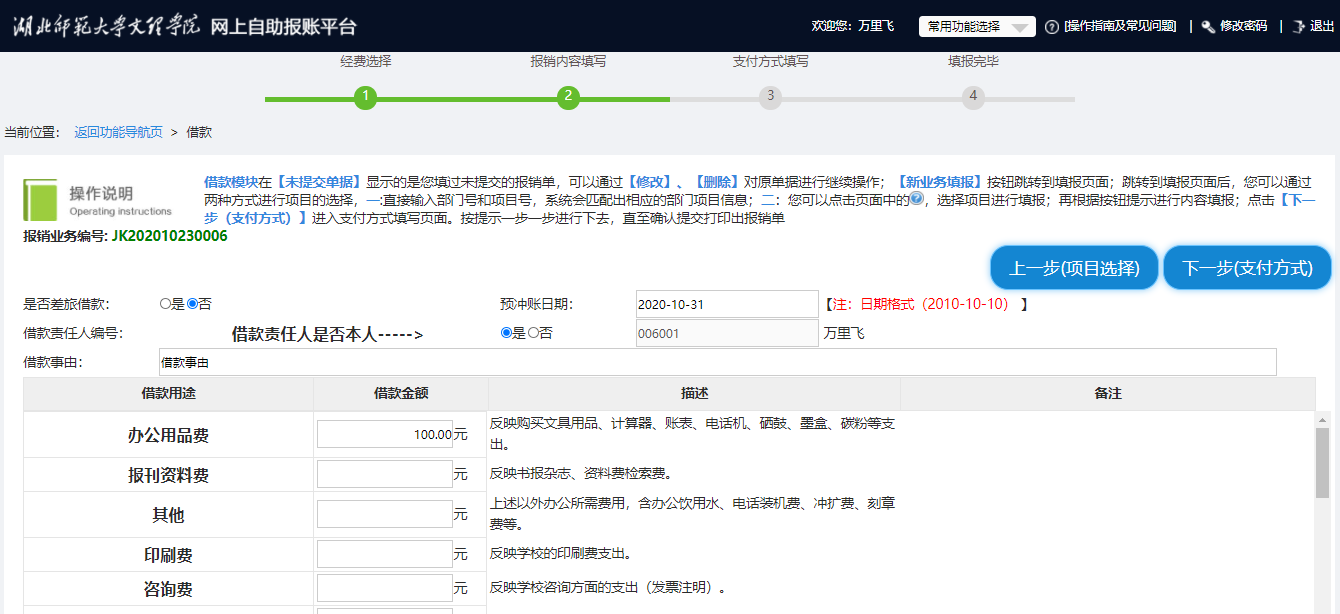The height and width of the screenshot is (614, 1340).
Task: Click step 3 circle for 支付方式填写
Action: (770, 97)
